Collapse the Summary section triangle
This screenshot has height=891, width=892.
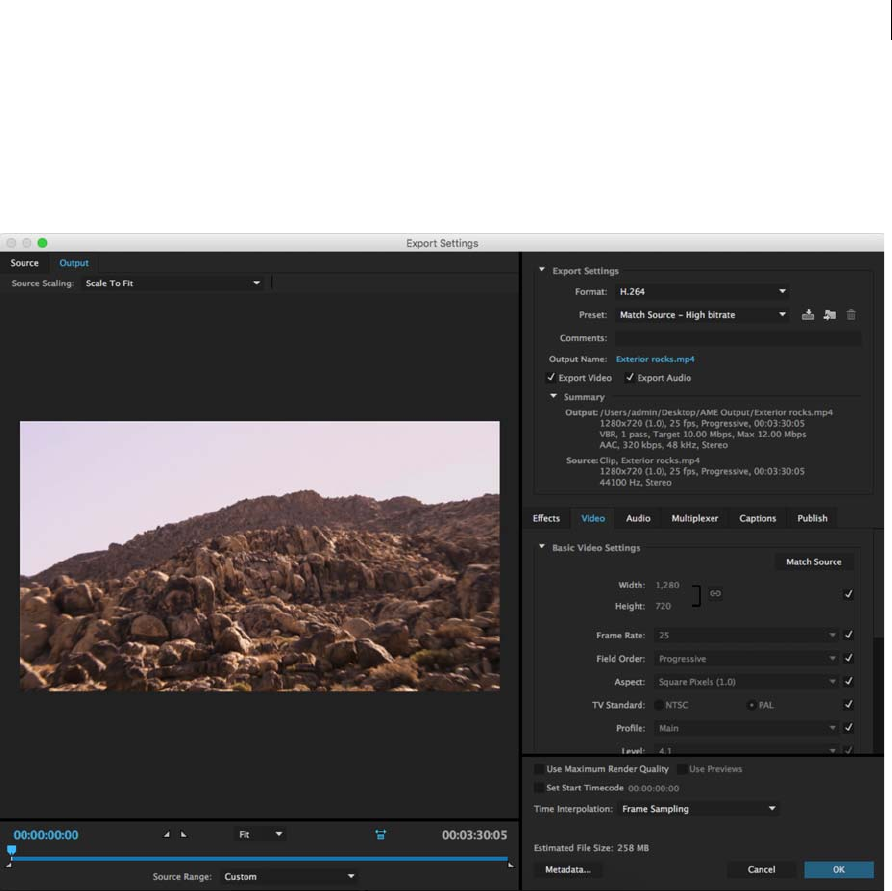[x=554, y=397]
